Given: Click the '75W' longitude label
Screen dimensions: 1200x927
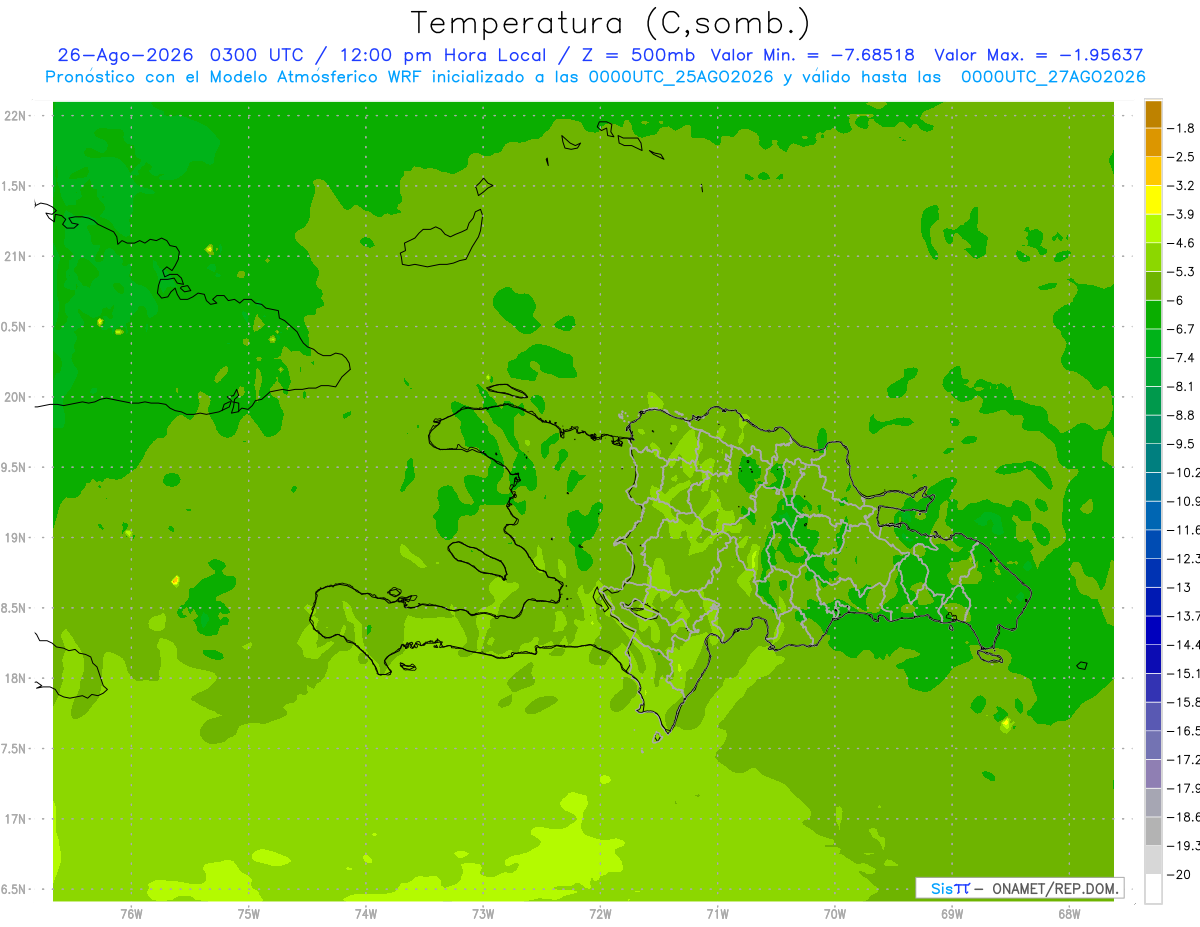Looking at the screenshot, I should (249, 914).
